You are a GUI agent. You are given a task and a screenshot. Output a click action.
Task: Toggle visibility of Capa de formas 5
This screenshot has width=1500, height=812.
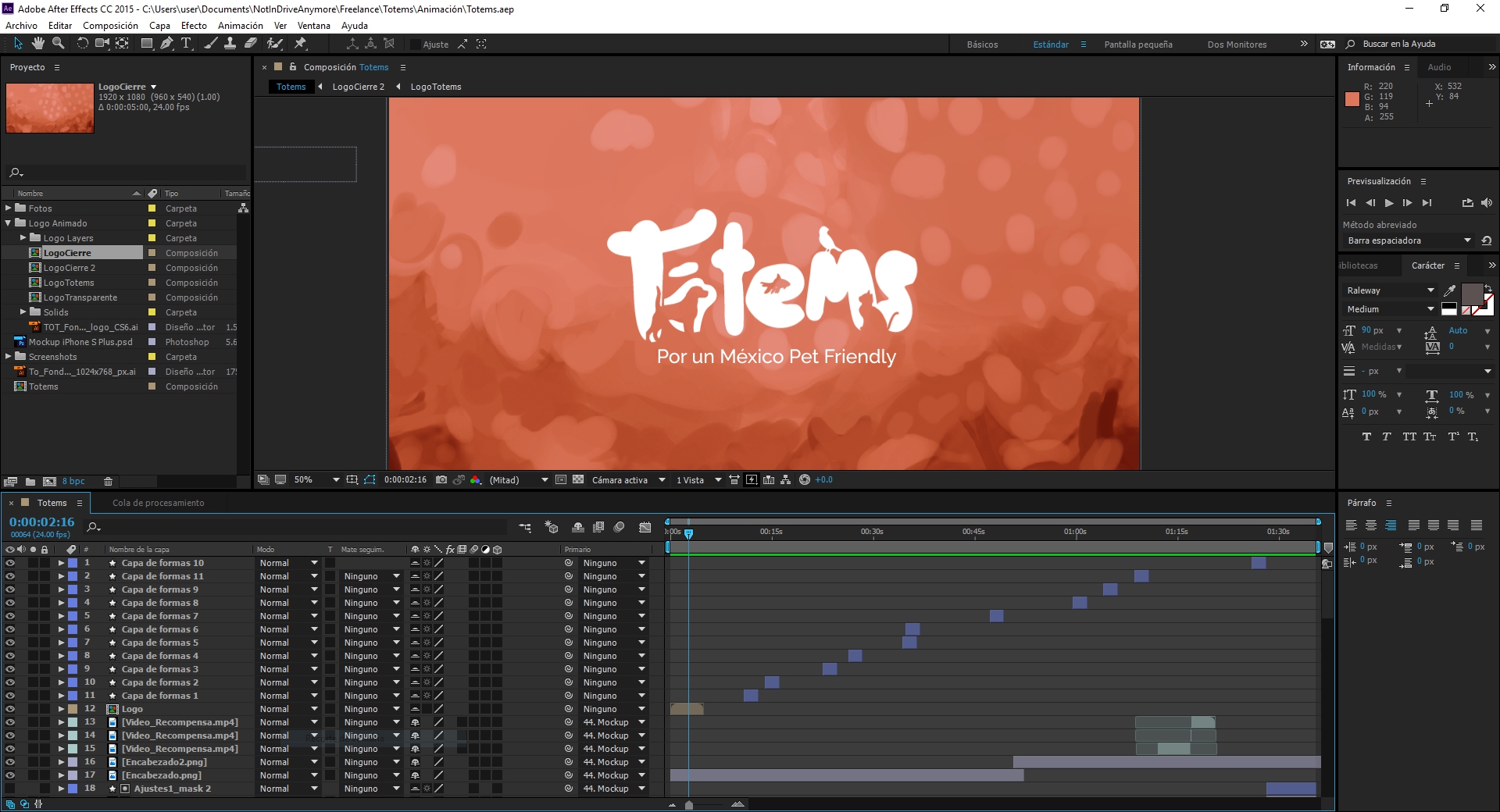[x=10, y=643]
